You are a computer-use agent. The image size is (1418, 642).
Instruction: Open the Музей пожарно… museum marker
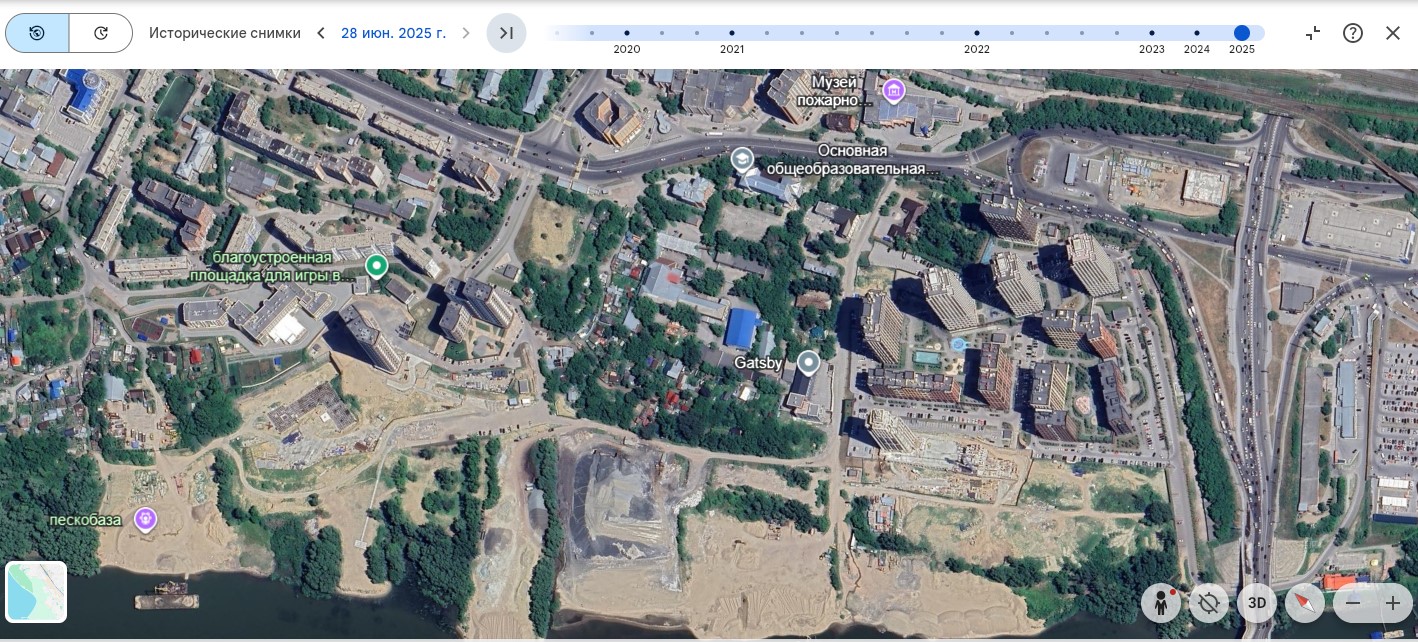tap(894, 92)
